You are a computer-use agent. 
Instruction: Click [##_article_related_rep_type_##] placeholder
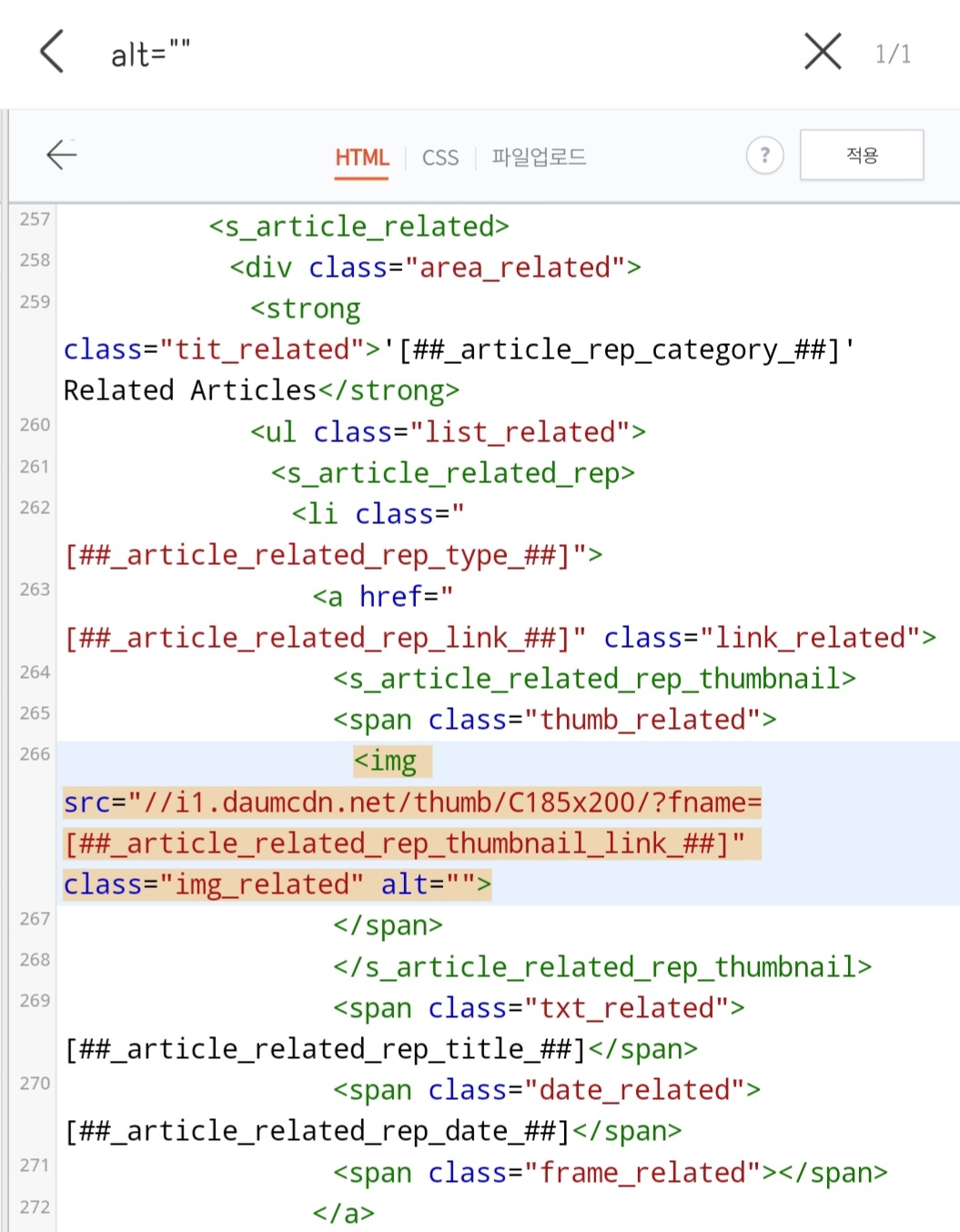[x=318, y=555]
